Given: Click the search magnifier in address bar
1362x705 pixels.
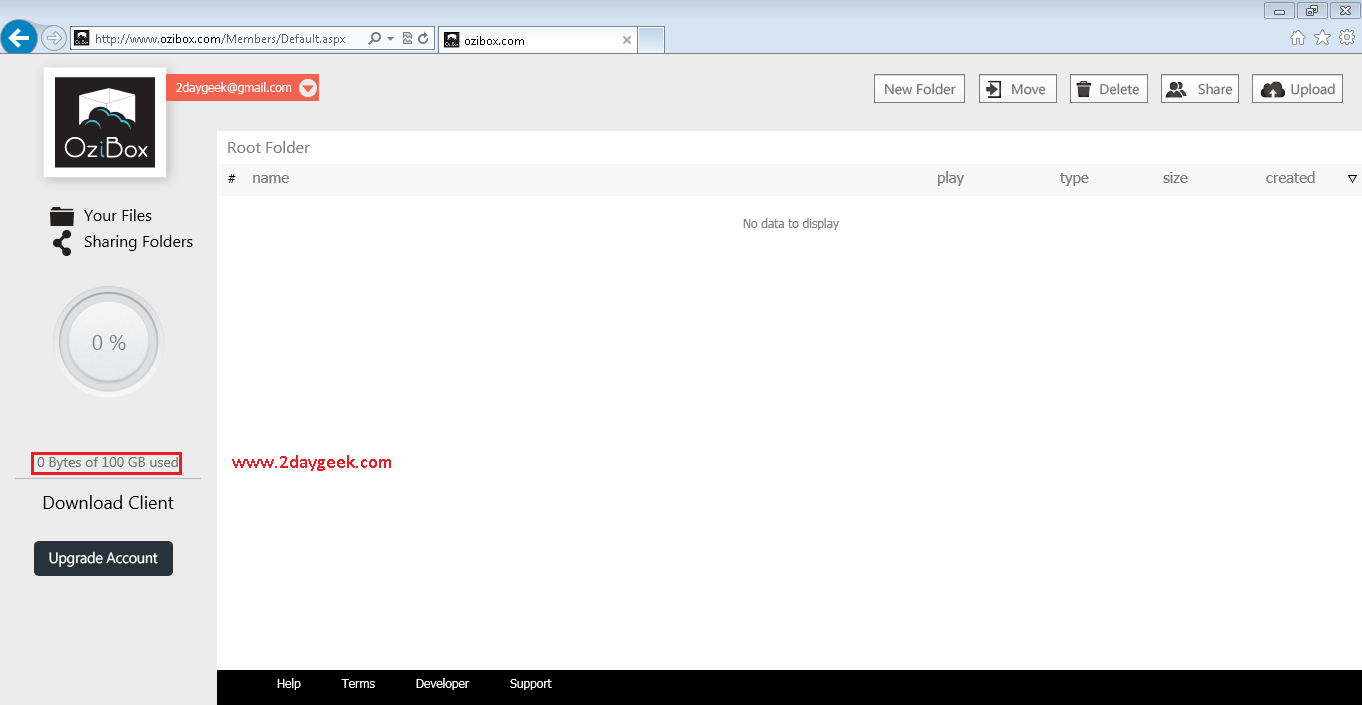Looking at the screenshot, I should (374, 39).
